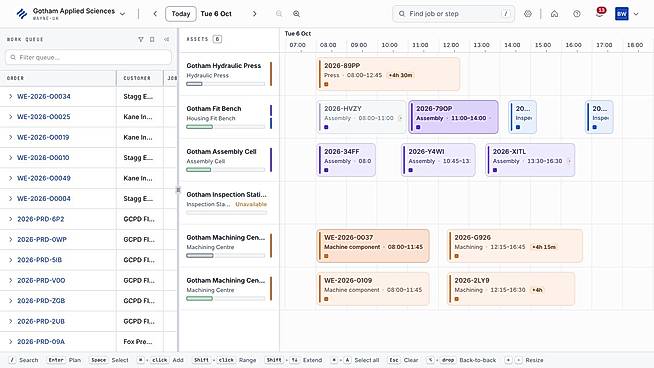This screenshot has height=368, width=654.
Task: Zoom in the timeline
Action: click(297, 14)
